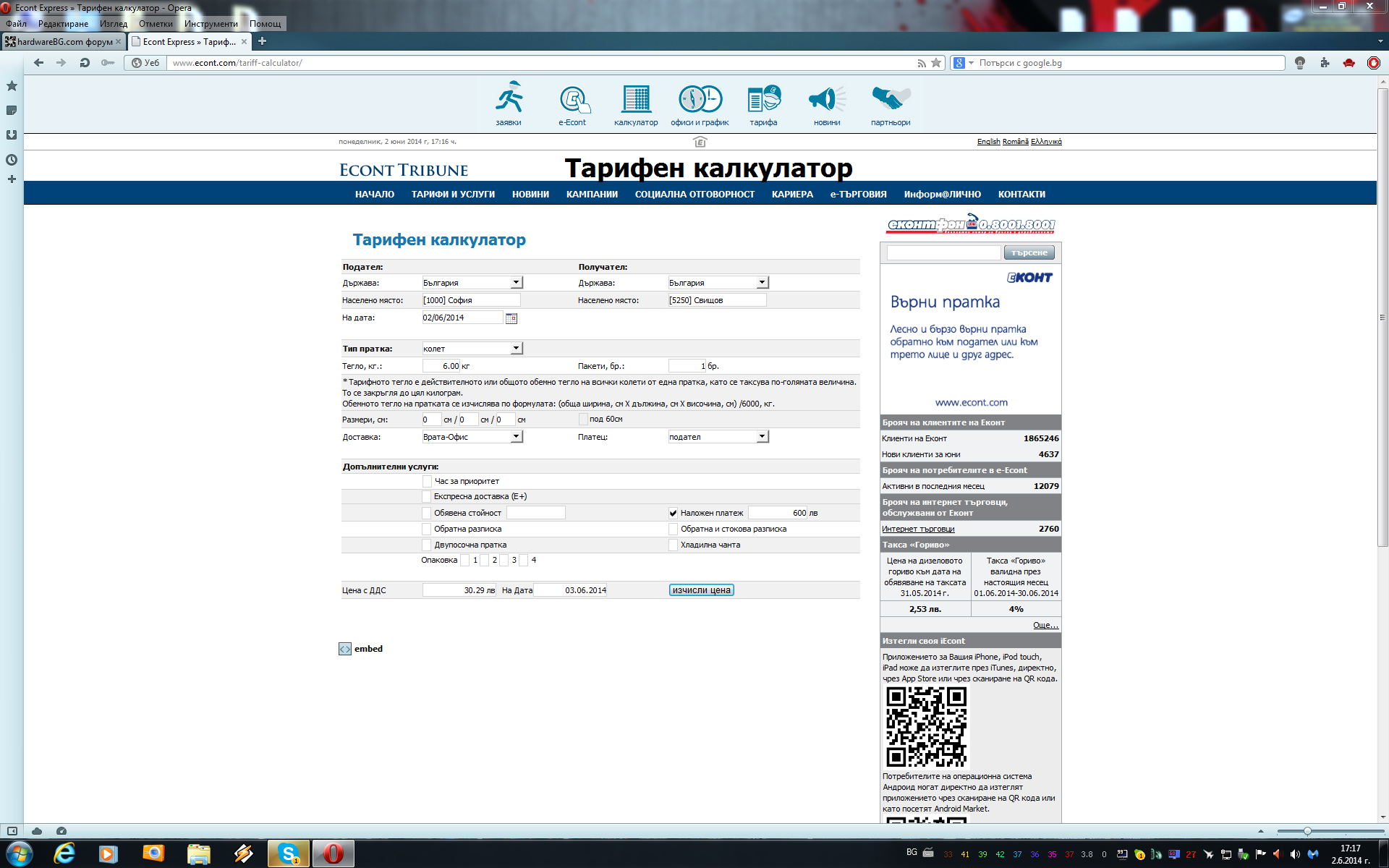1389x868 pixels.
Task: Open the downloads panel in Opera sidebar
Action: click(x=12, y=135)
